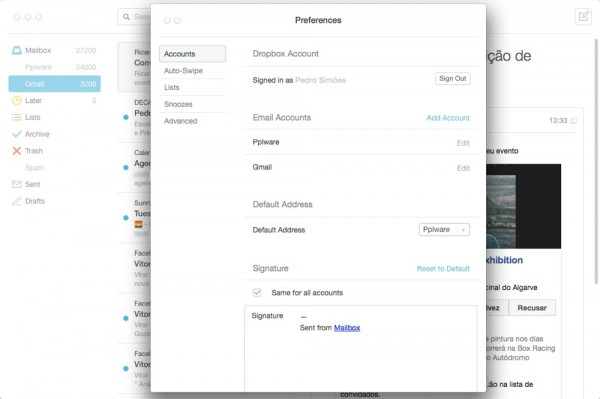Click the Drafts pencil icon
The image size is (600, 399).
point(16,201)
